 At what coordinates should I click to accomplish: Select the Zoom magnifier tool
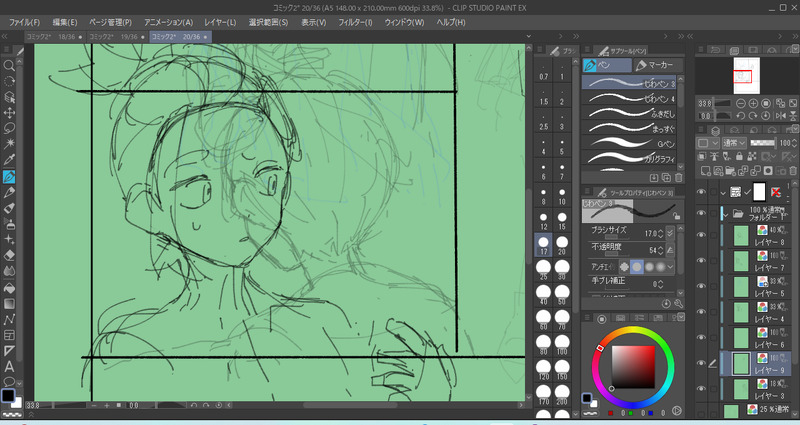click(9, 65)
